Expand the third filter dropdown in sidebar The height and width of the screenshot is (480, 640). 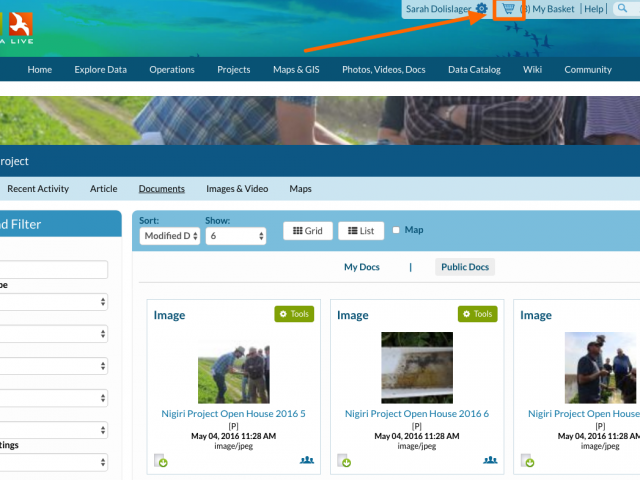(53, 366)
